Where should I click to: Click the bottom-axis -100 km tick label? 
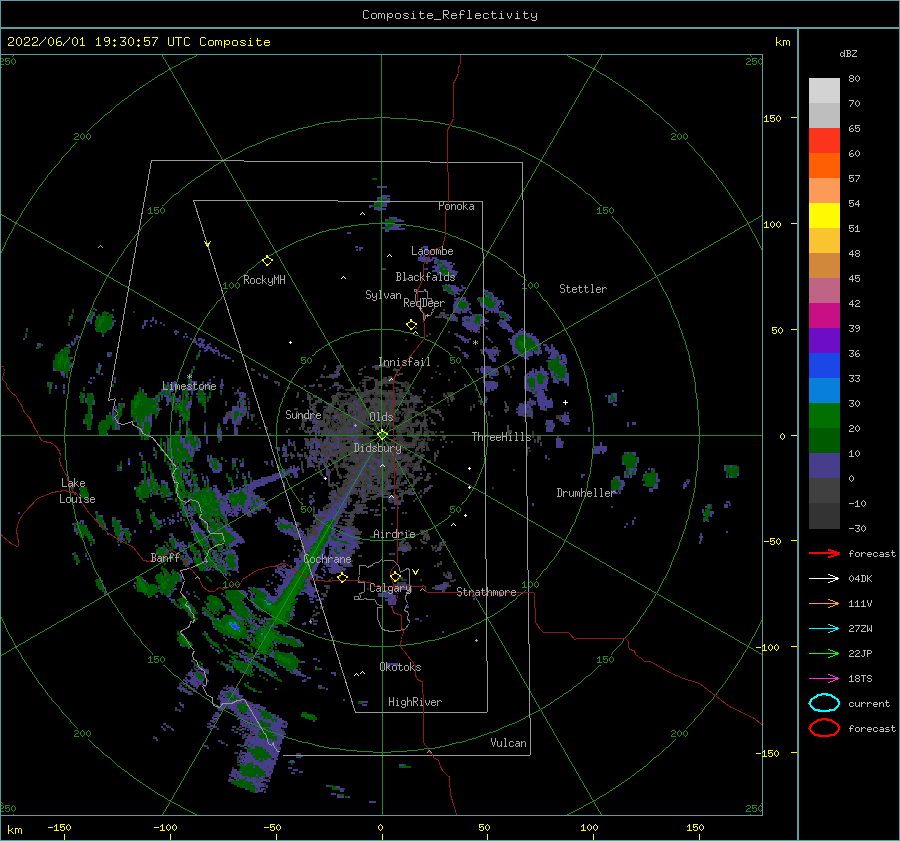[165, 828]
